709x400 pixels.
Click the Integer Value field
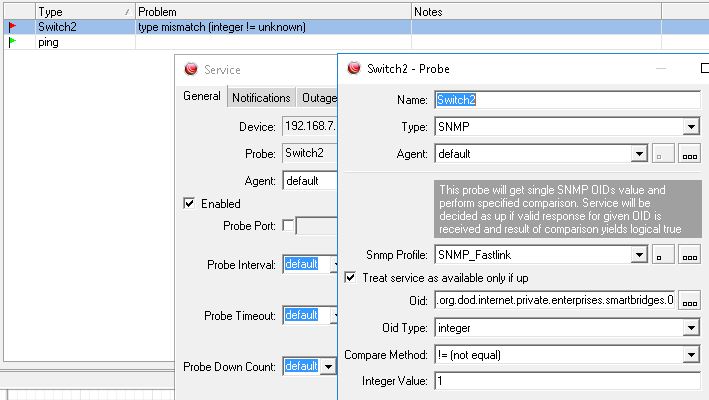coord(567,381)
